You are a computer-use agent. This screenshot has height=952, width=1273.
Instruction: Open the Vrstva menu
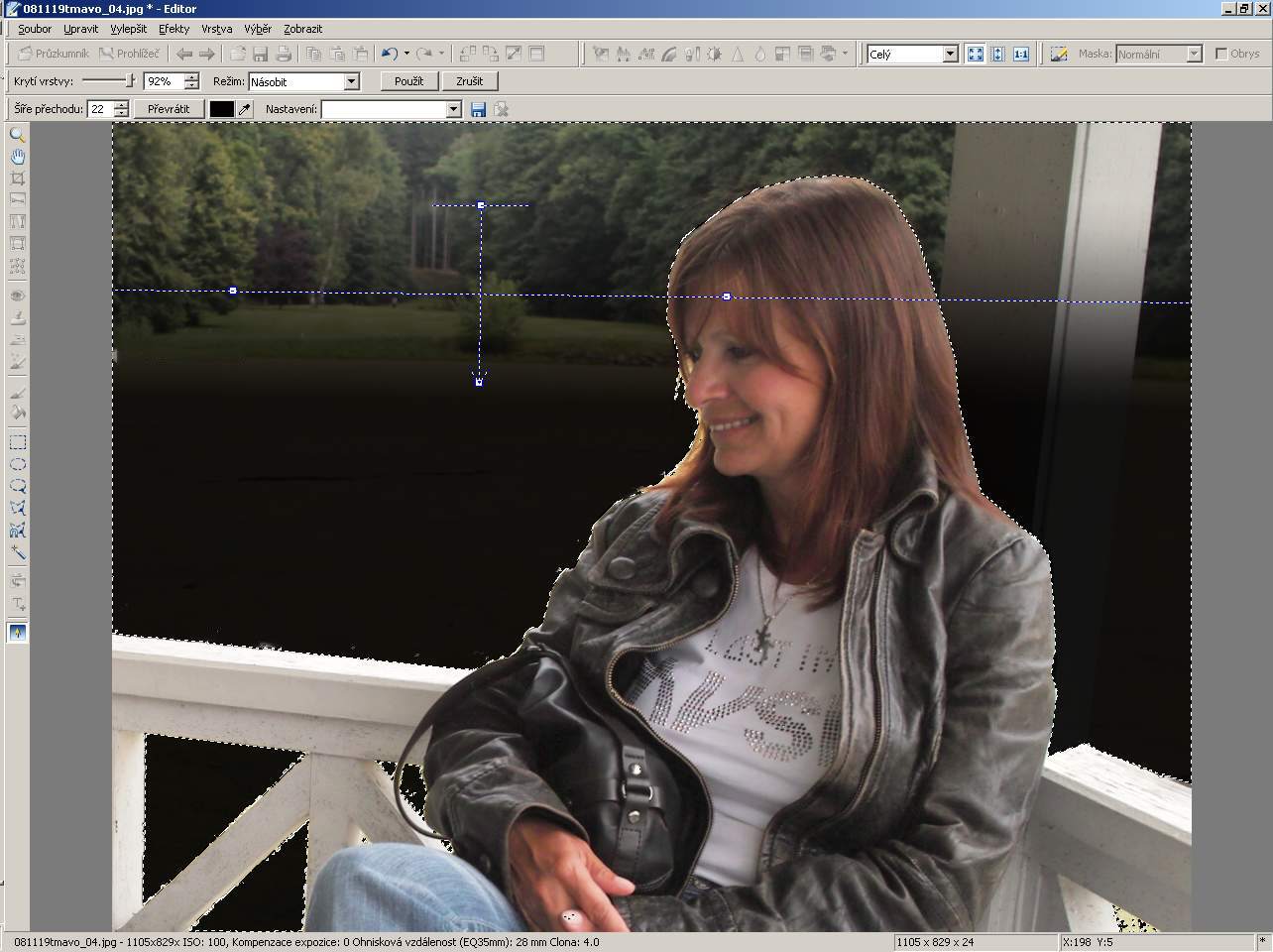pyautogui.click(x=216, y=29)
